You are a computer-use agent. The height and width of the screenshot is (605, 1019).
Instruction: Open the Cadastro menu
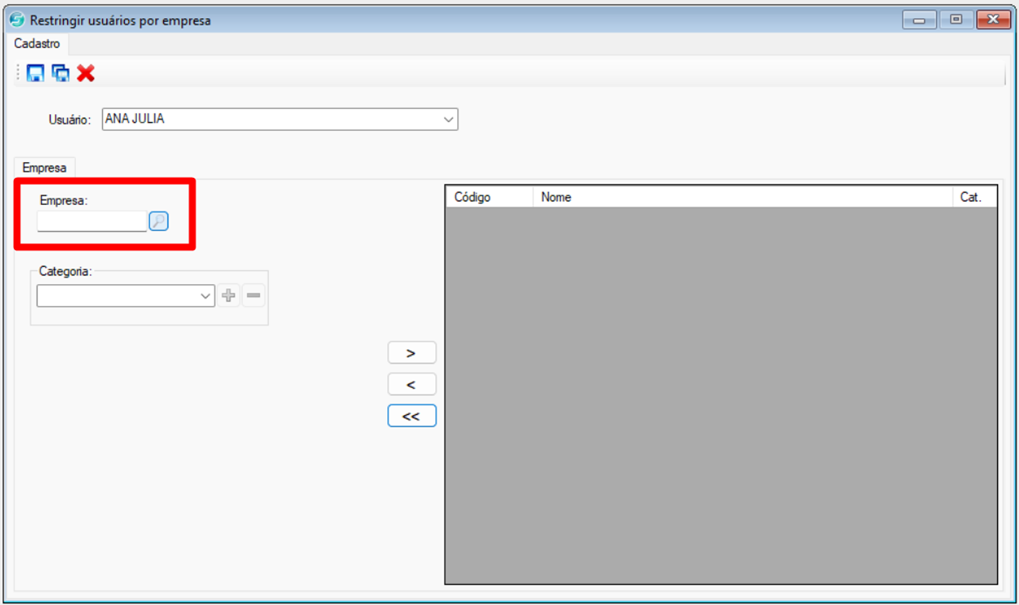[x=37, y=44]
